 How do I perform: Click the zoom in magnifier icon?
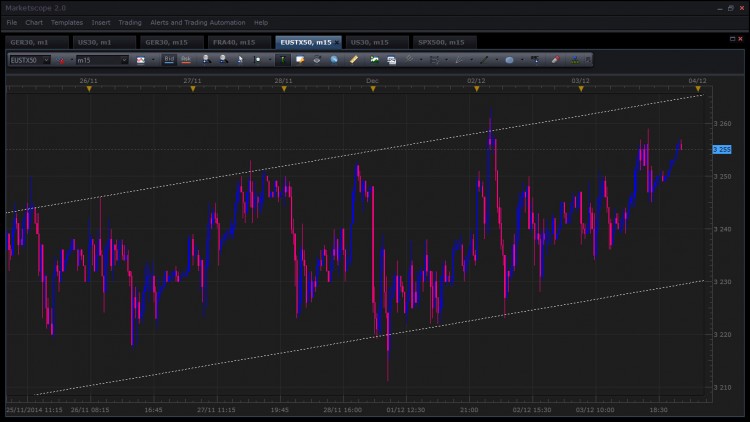click(x=207, y=59)
